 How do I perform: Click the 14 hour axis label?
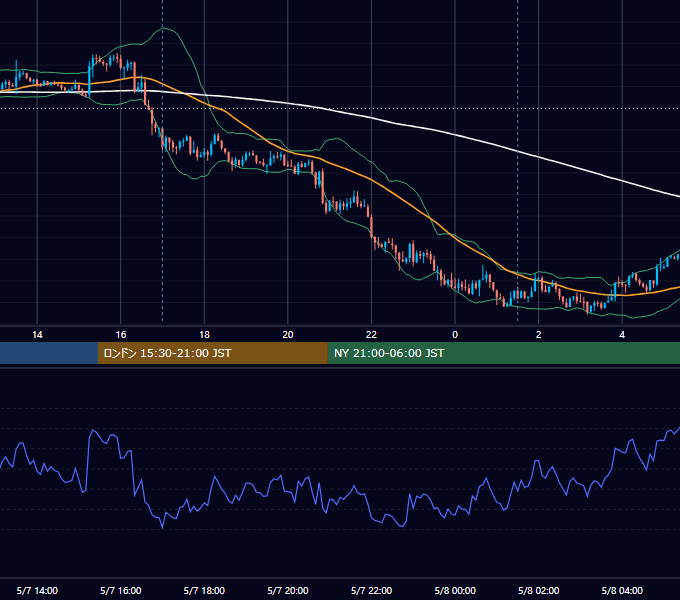point(37,335)
